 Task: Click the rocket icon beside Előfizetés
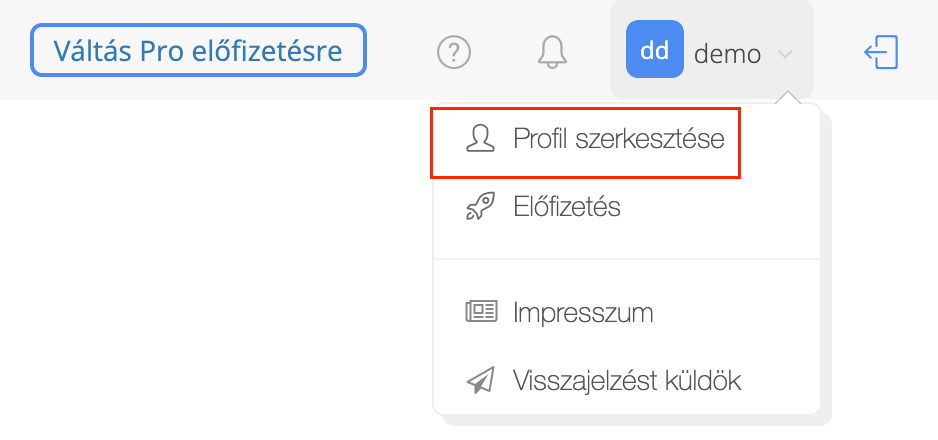pos(480,207)
